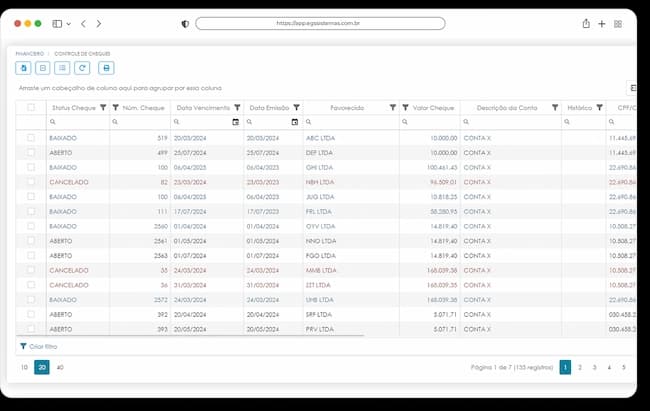Go forward with browser forward arrow

click(x=99, y=24)
